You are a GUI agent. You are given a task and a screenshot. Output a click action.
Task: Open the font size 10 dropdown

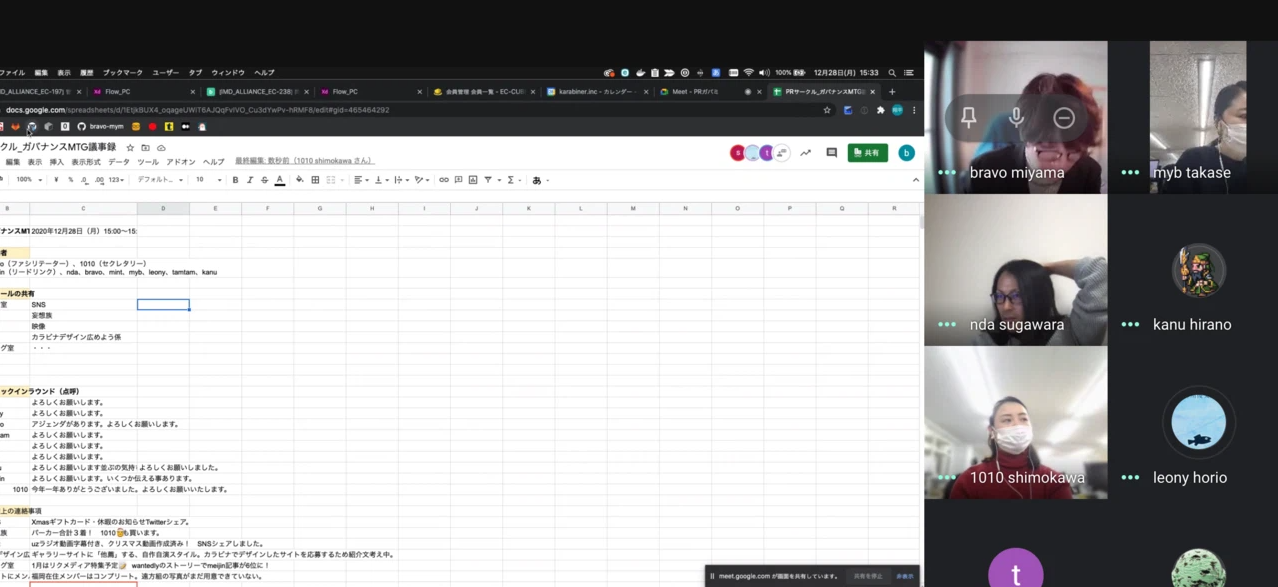pyautogui.click(x=207, y=180)
